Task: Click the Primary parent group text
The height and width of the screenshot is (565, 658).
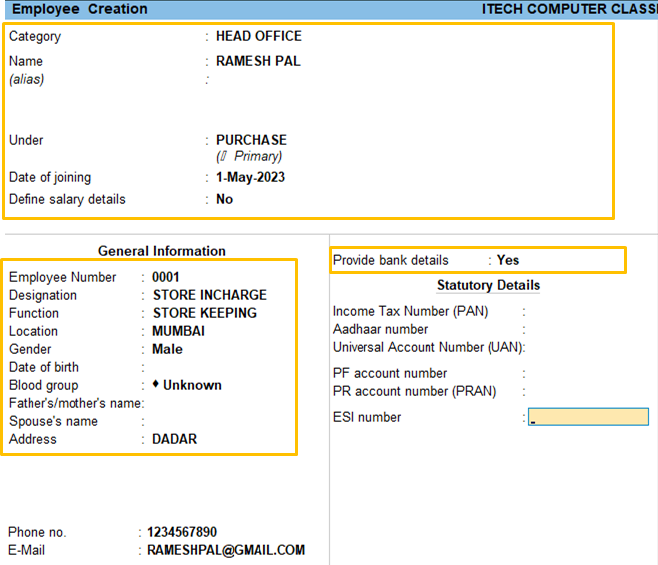Action: [x=249, y=157]
